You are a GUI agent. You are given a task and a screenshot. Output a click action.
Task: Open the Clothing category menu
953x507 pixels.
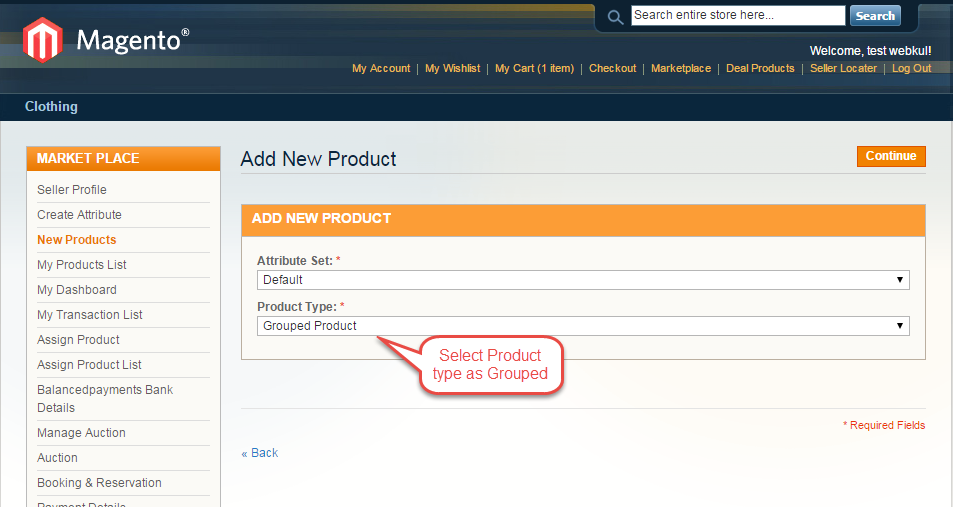pos(51,106)
